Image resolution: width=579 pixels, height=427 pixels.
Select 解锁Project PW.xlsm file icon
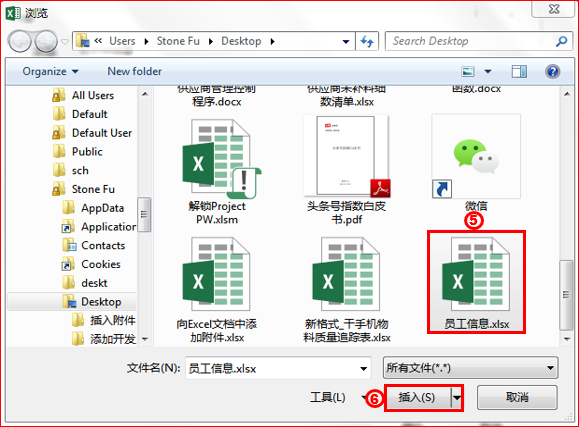point(221,159)
